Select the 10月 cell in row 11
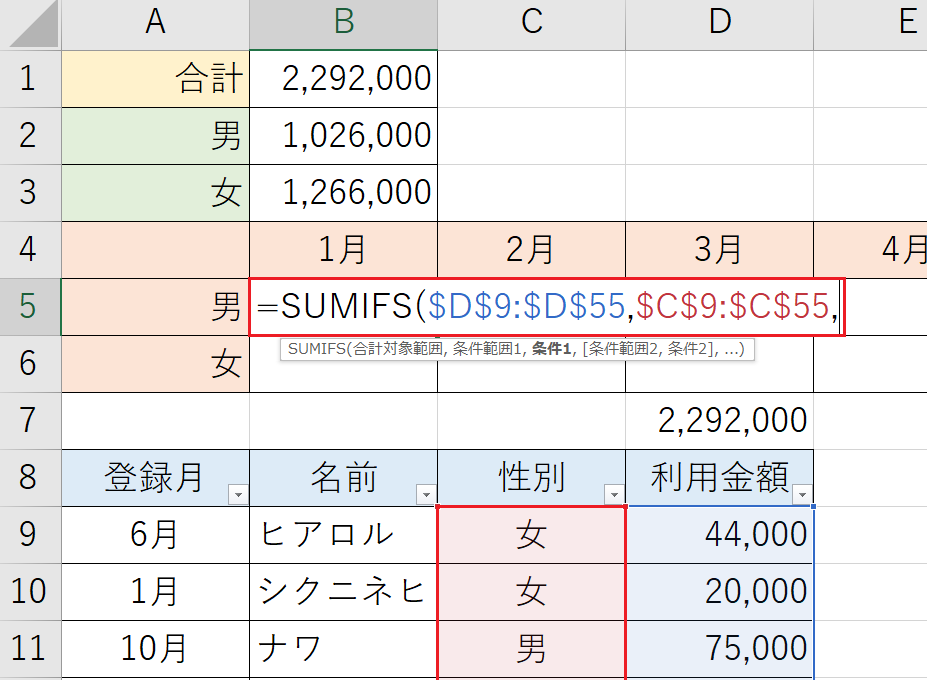This screenshot has height=680, width=927. pyautogui.click(x=155, y=648)
